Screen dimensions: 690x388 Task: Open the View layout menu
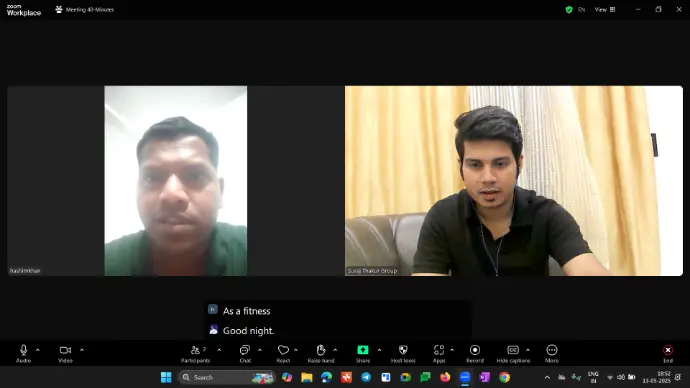pos(605,9)
